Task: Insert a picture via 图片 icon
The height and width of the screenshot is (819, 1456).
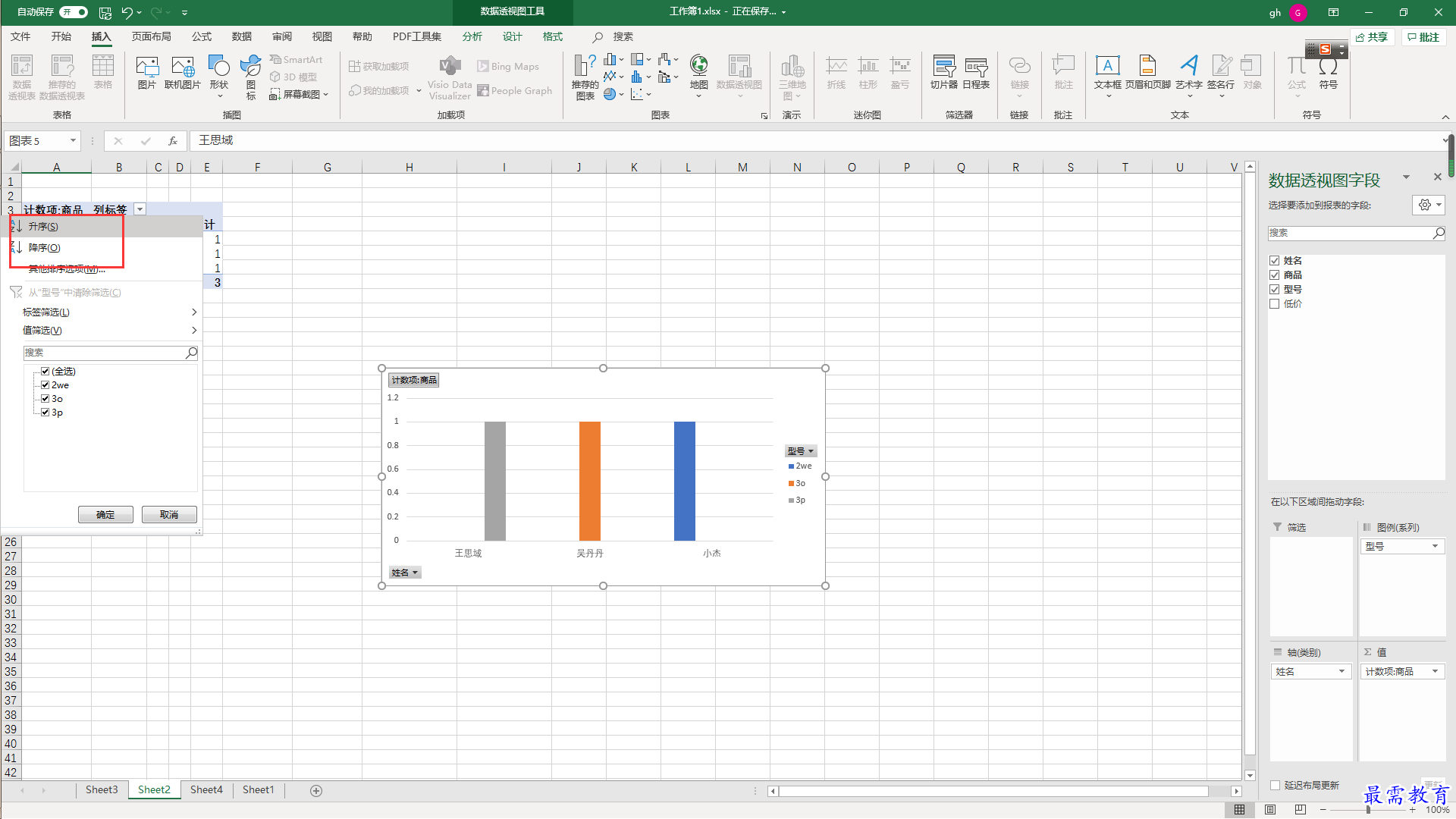Action: pos(147,72)
